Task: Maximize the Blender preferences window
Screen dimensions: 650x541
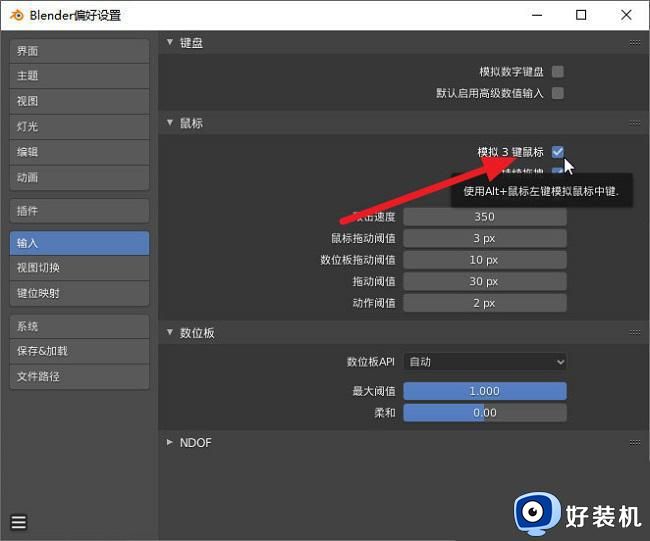Action: click(x=581, y=15)
